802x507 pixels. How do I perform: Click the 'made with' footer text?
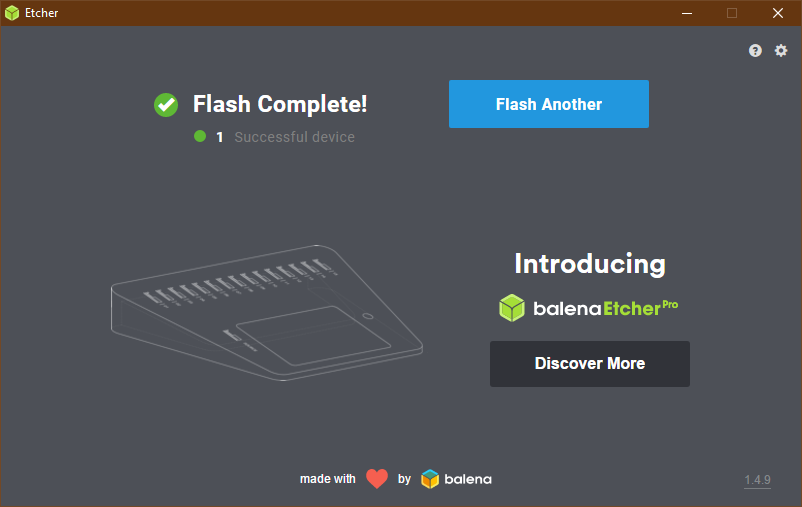click(327, 479)
